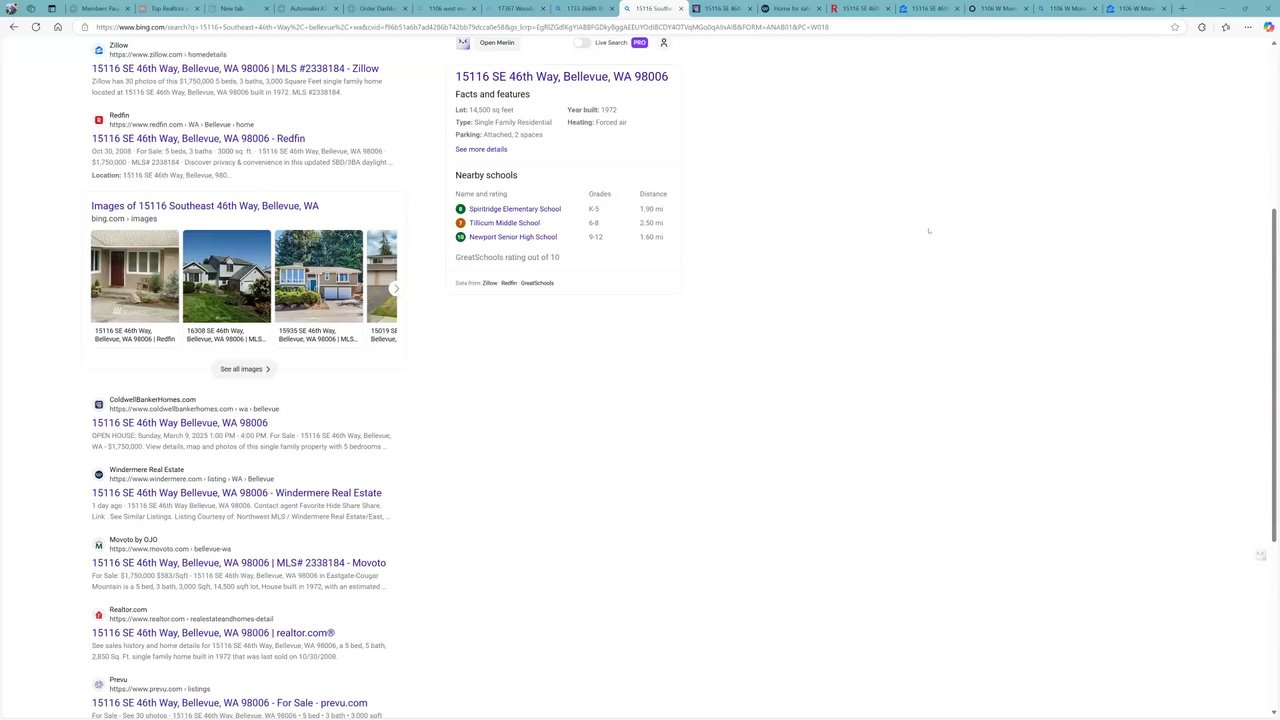Expand See more details
1280x720 pixels.
click(x=481, y=149)
